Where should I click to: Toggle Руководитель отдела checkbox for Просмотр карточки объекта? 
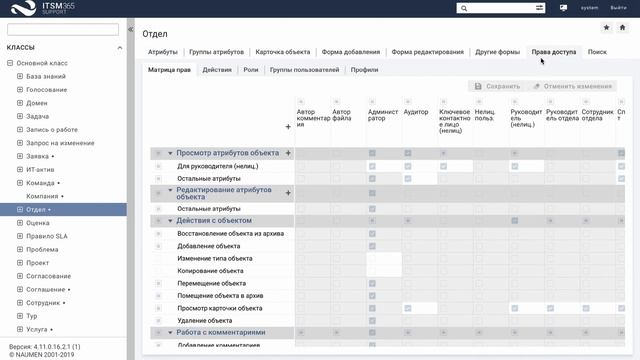550,308
